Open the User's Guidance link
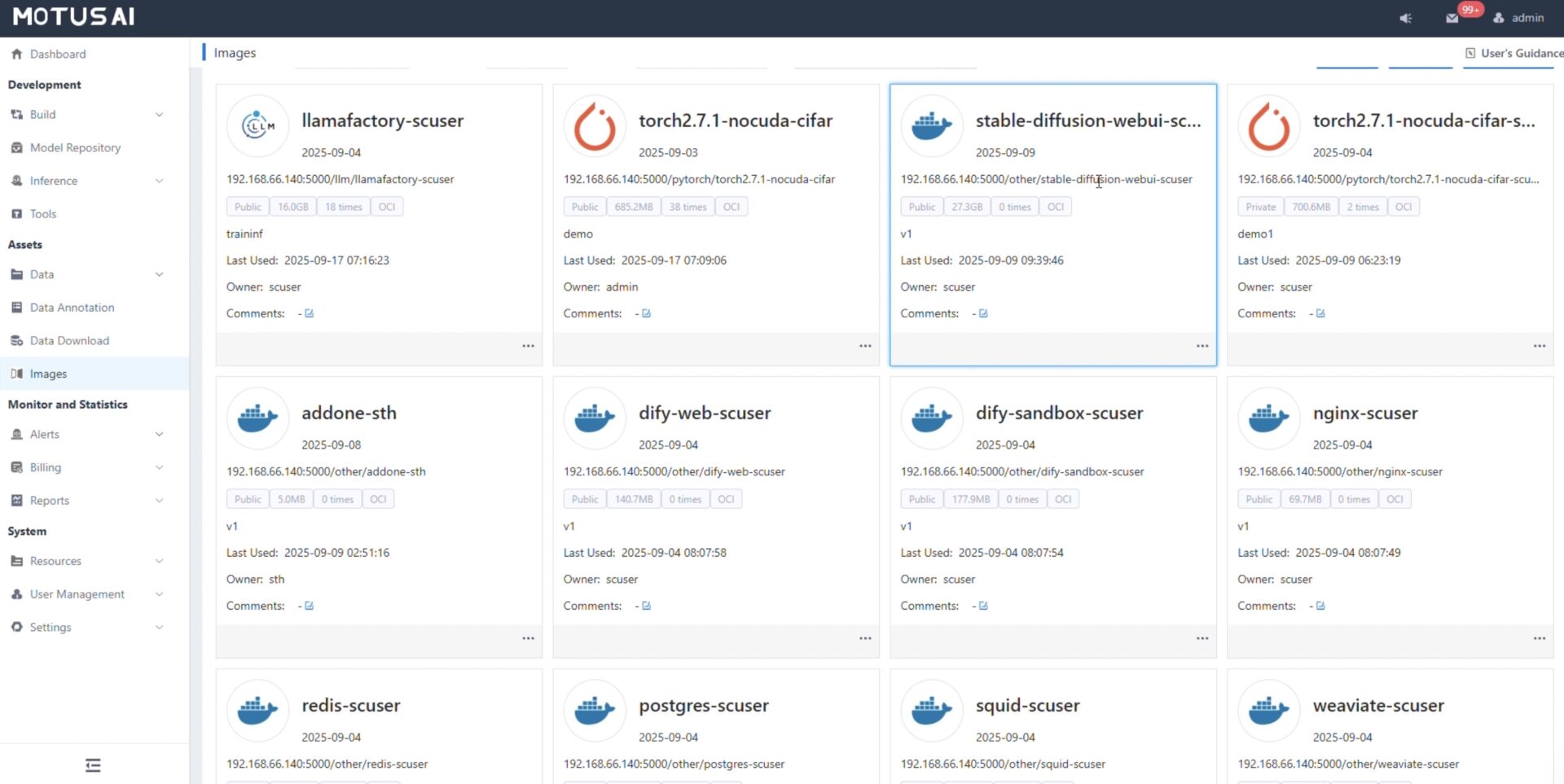1564x784 pixels. click(x=1517, y=52)
